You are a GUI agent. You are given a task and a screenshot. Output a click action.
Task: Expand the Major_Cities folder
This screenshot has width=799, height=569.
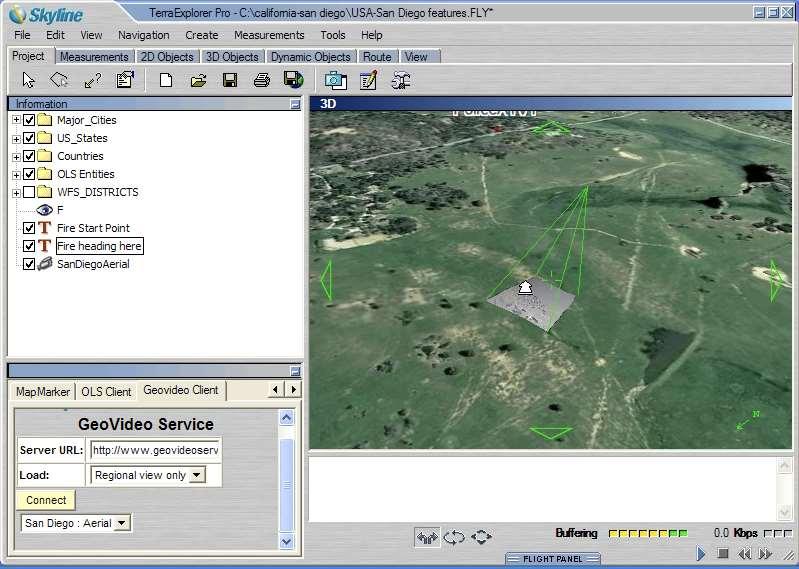16,120
